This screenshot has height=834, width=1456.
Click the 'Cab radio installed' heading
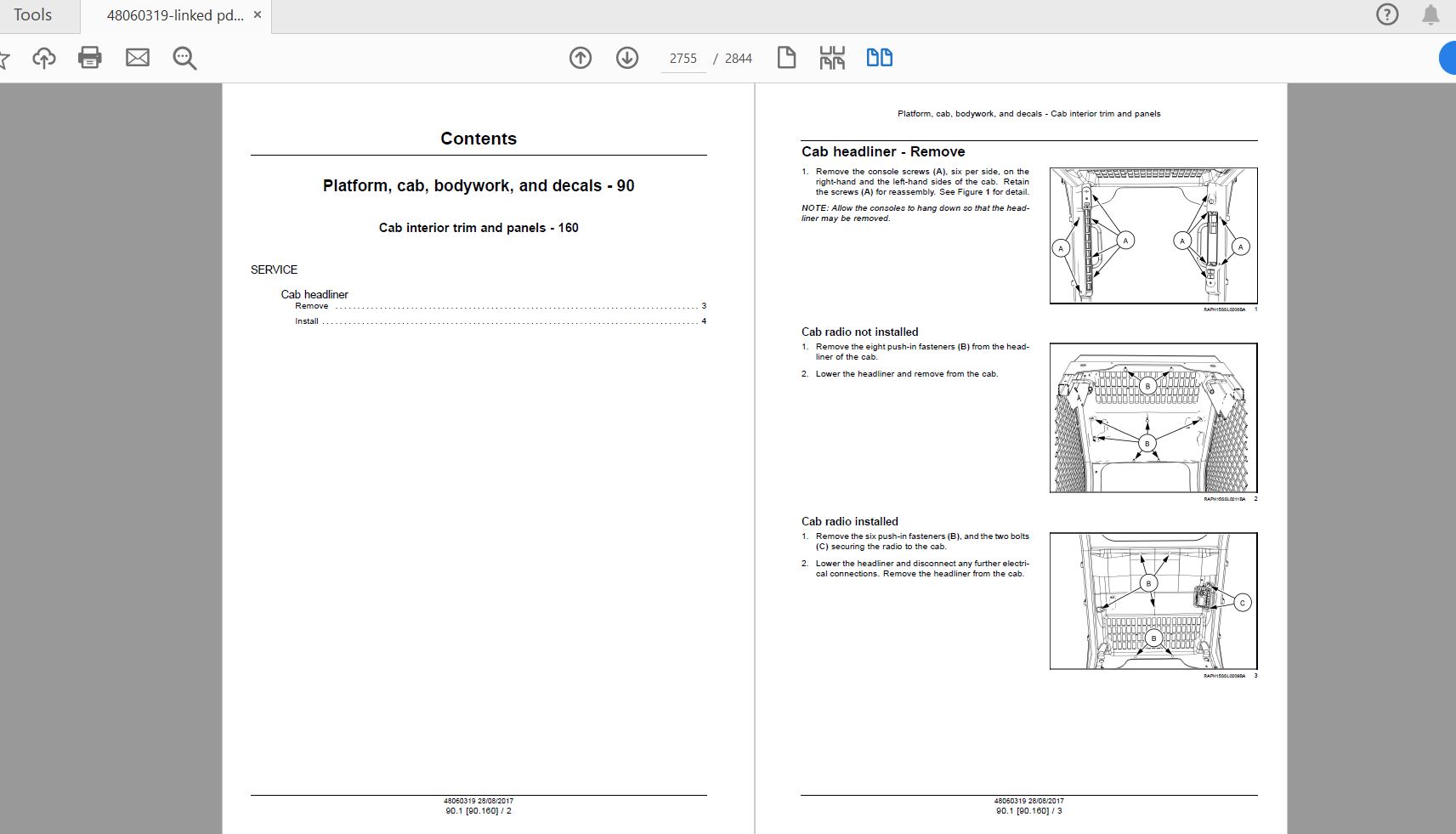[850, 522]
